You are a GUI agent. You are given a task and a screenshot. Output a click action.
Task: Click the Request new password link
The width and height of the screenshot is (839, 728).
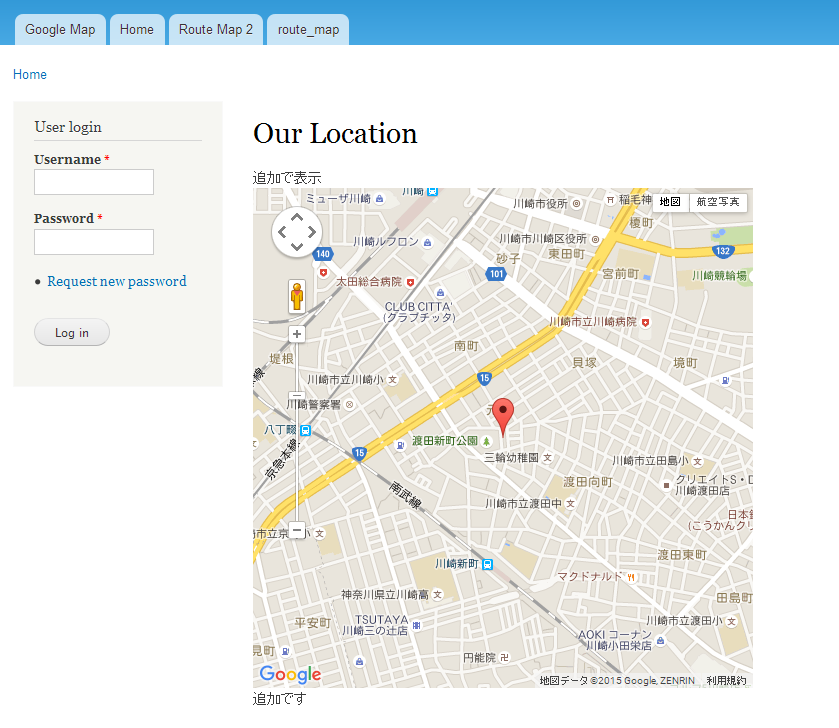click(x=117, y=281)
